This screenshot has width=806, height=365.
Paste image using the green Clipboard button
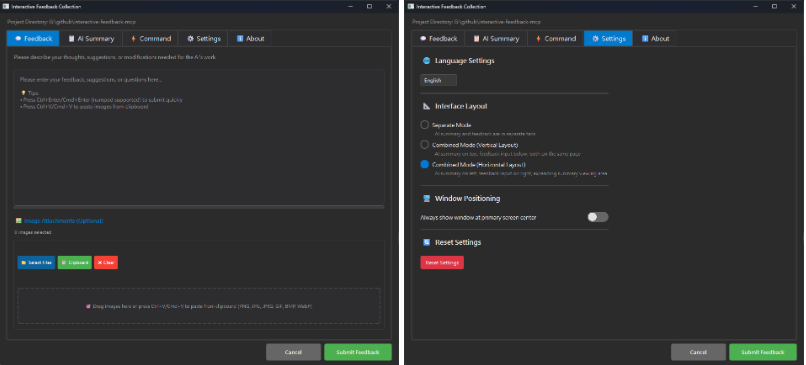coord(75,263)
